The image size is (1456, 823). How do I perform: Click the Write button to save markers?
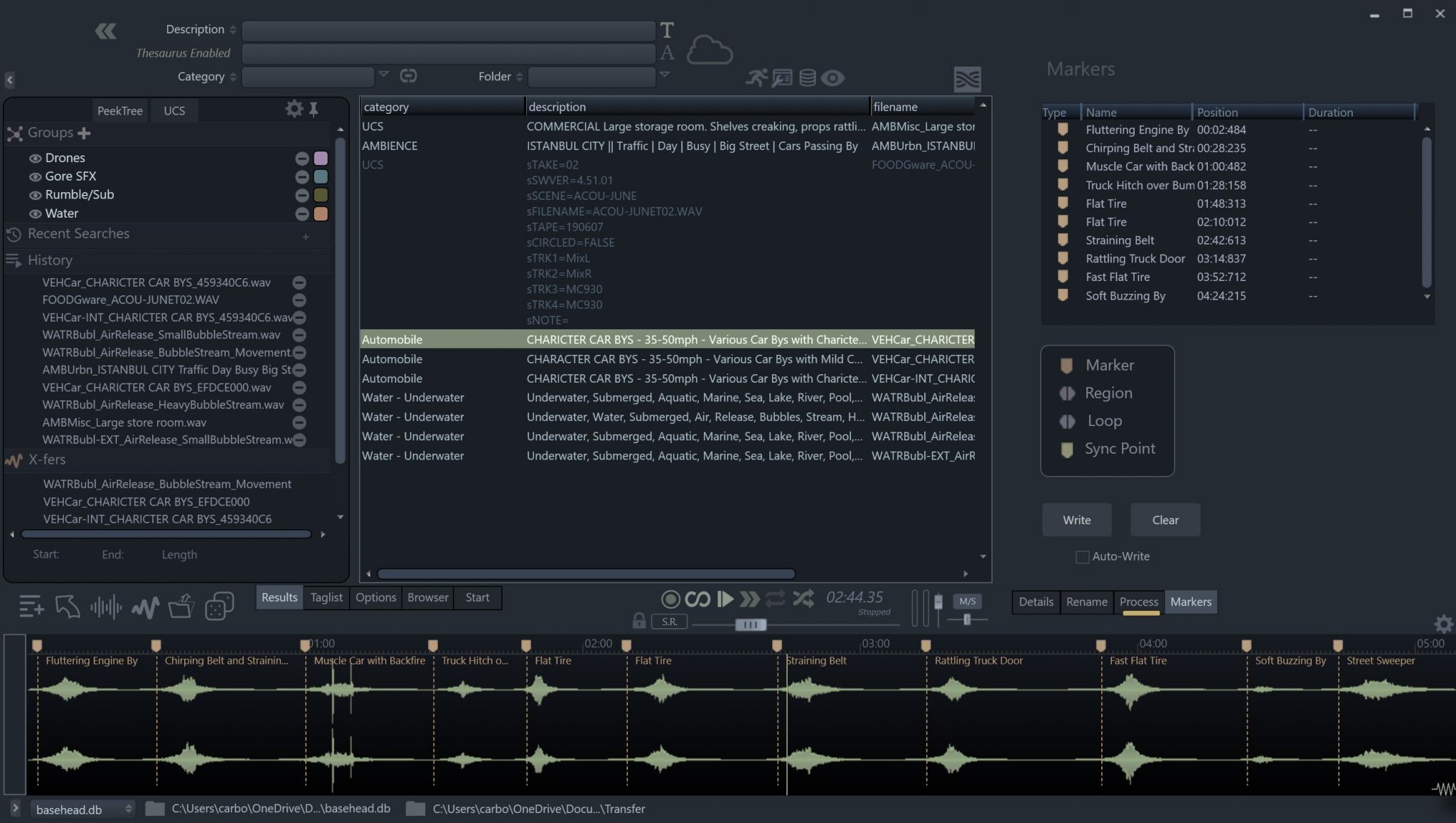click(1076, 519)
